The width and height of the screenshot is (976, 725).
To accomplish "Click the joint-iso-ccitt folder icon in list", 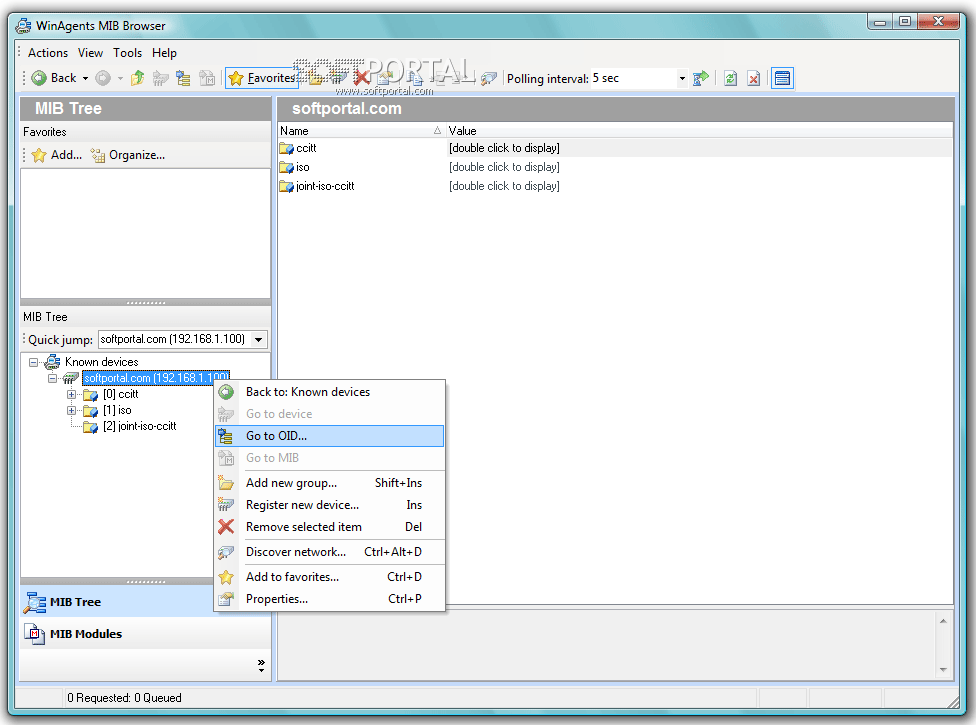I will 286,186.
